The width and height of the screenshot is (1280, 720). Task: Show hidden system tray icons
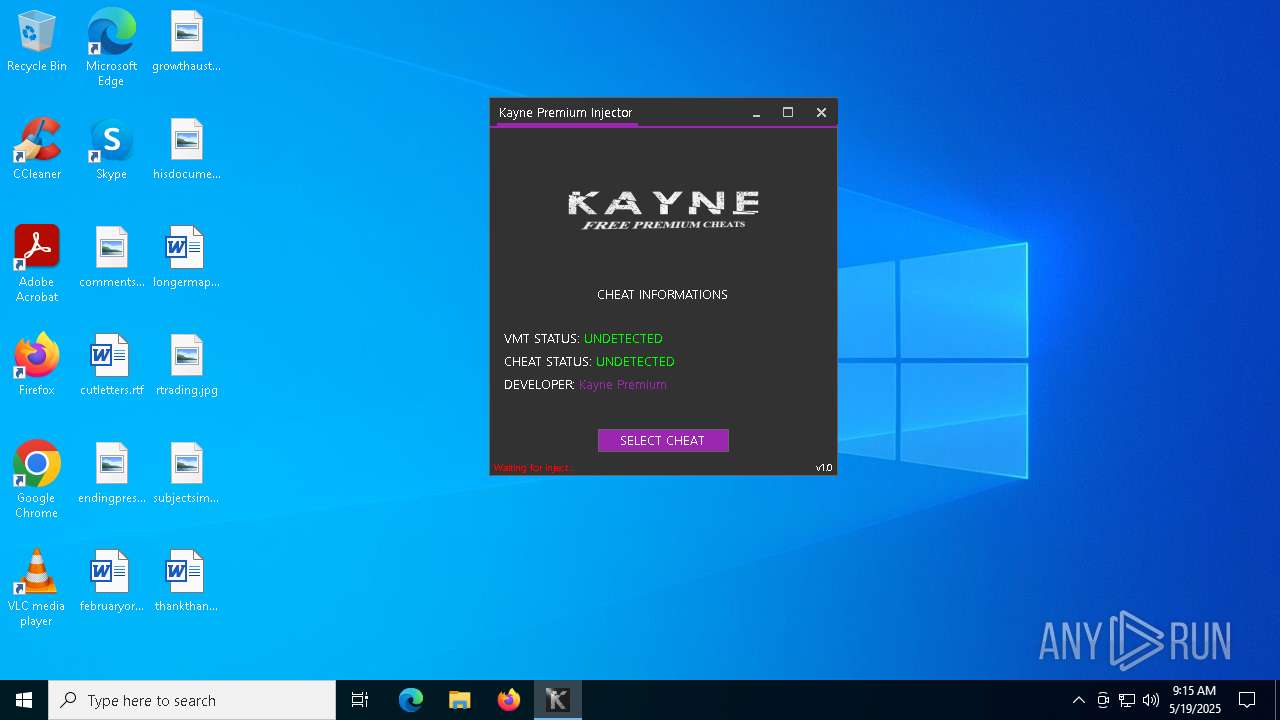pyautogui.click(x=1078, y=700)
